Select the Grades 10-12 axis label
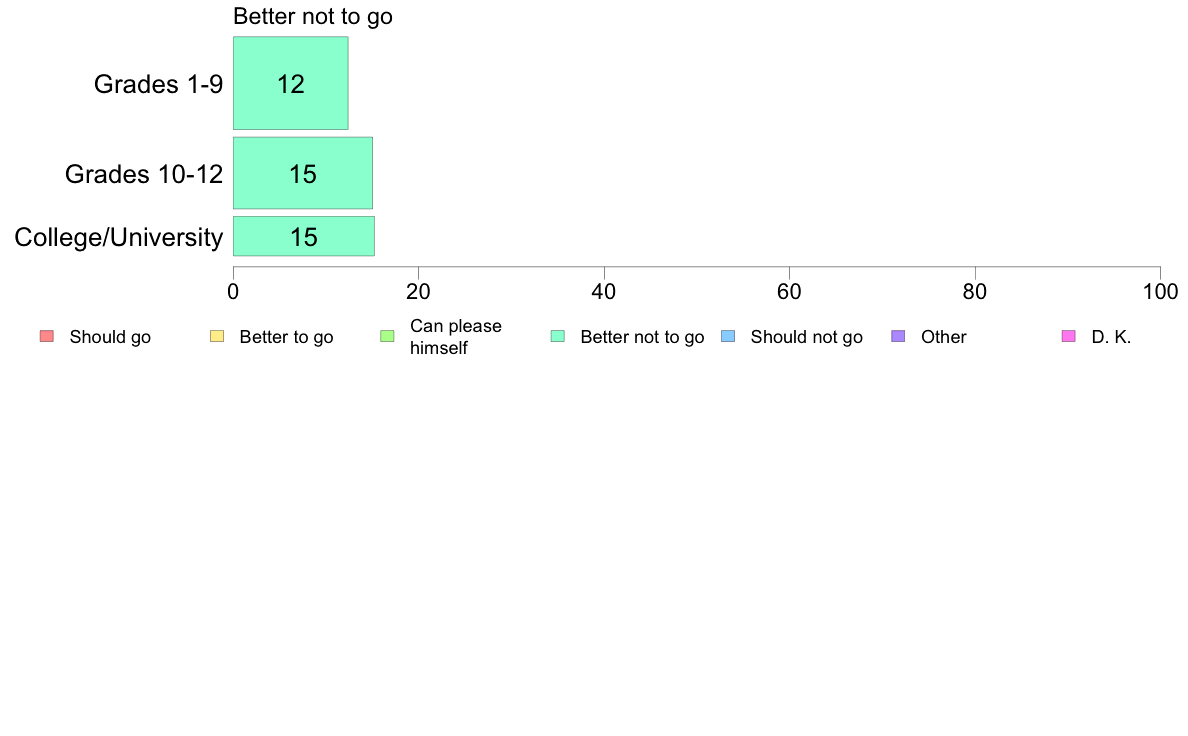1188x736 pixels. click(x=144, y=174)
